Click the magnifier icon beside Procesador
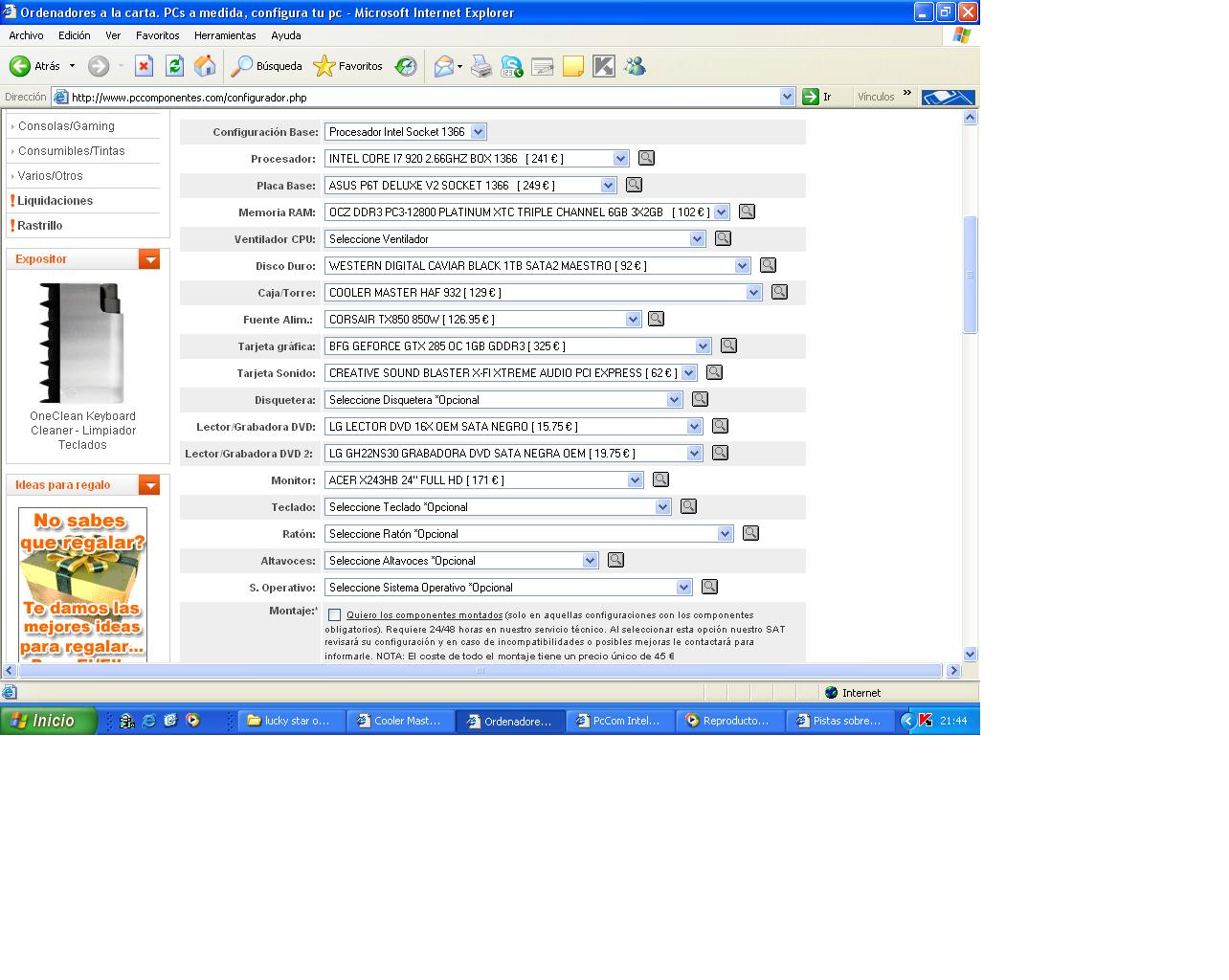1229x980 pixels. click(646, 158)
